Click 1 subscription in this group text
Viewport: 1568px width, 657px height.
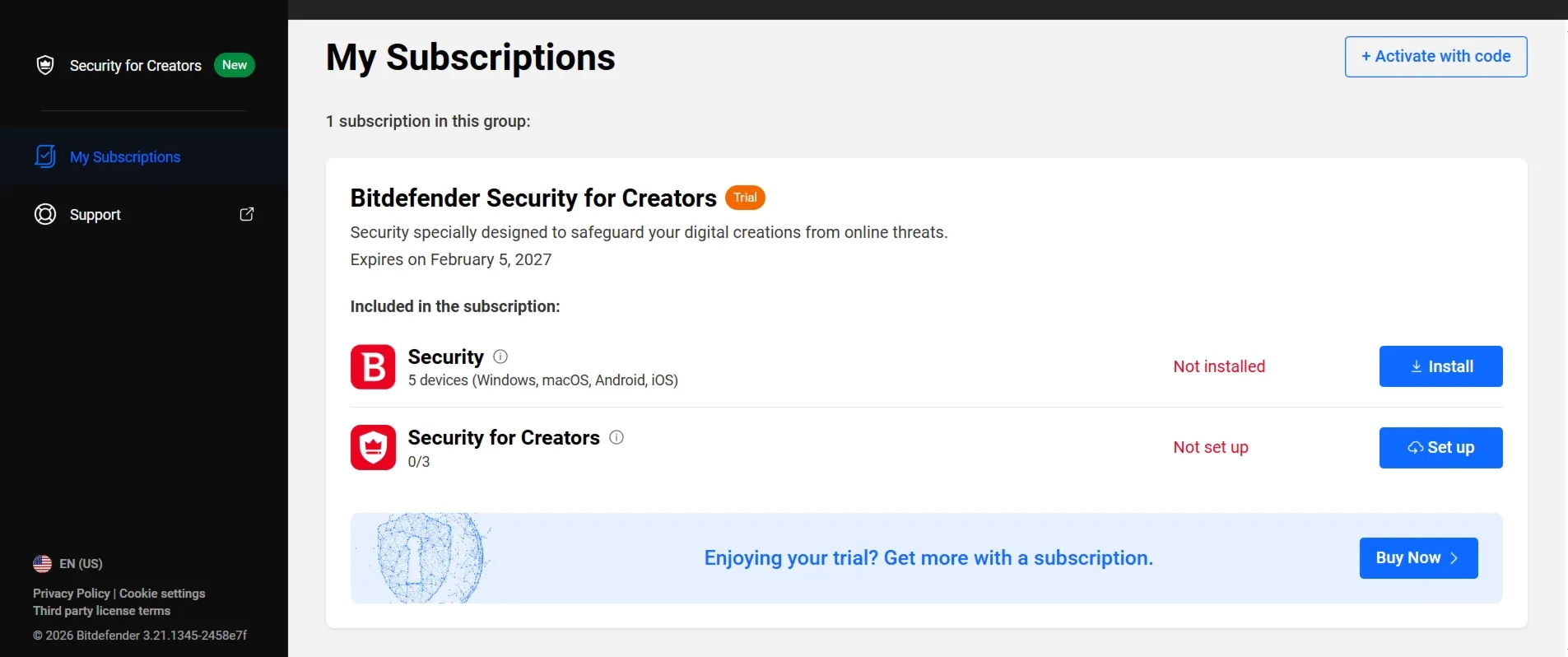(x=428, y=121)
